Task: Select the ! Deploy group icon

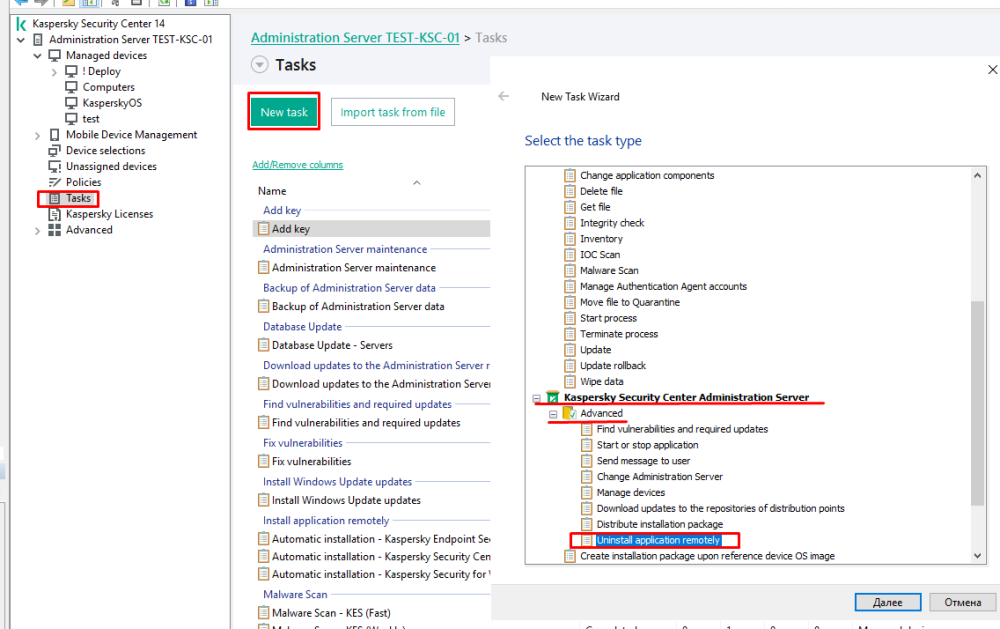Action: pyautogui.click(x=71, y=71)
